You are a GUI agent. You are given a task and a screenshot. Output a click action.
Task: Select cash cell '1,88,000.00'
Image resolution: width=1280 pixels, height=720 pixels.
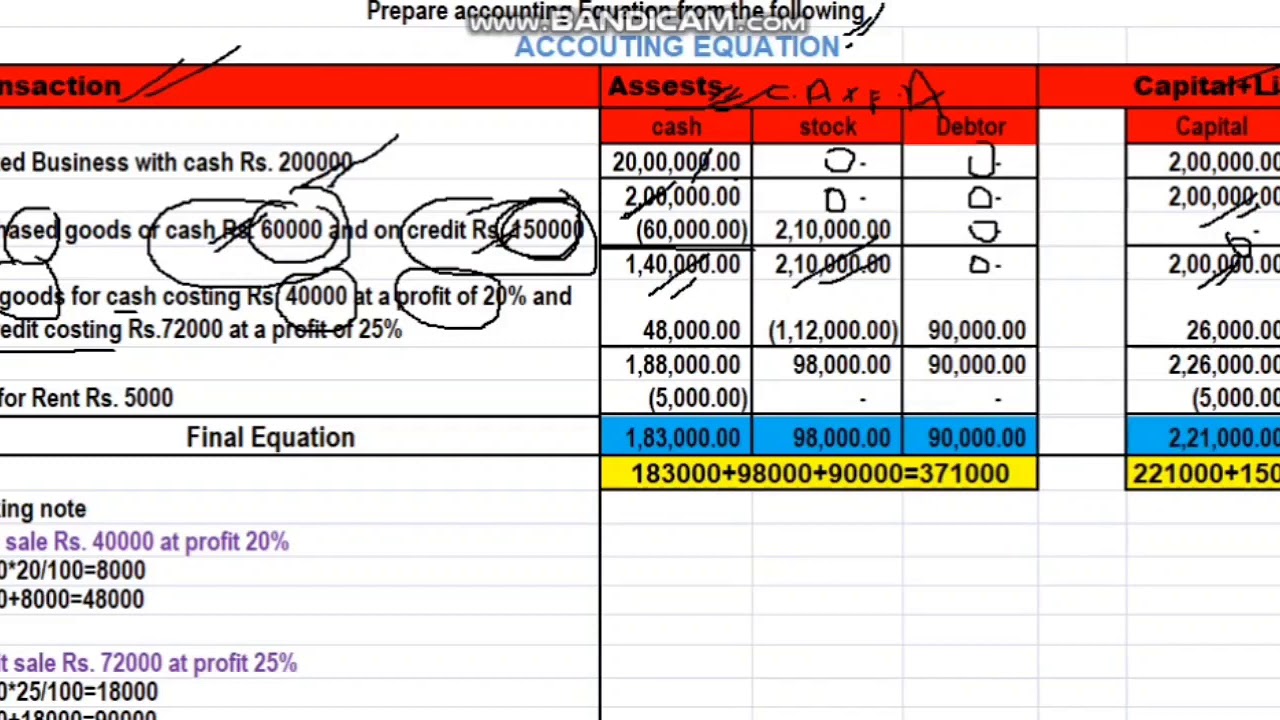pos(676,365)
